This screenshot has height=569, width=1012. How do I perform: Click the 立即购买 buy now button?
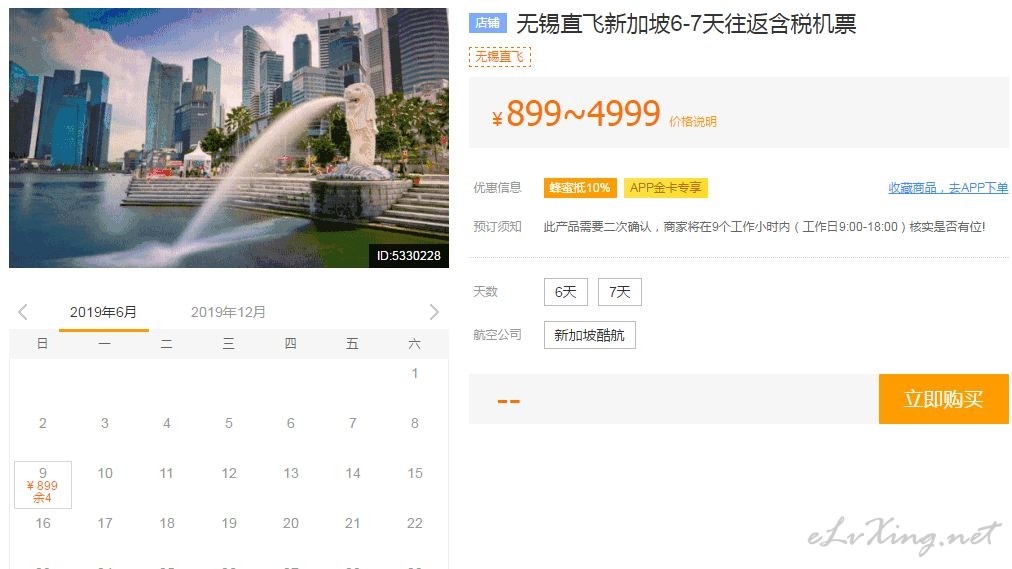[943, 399]
